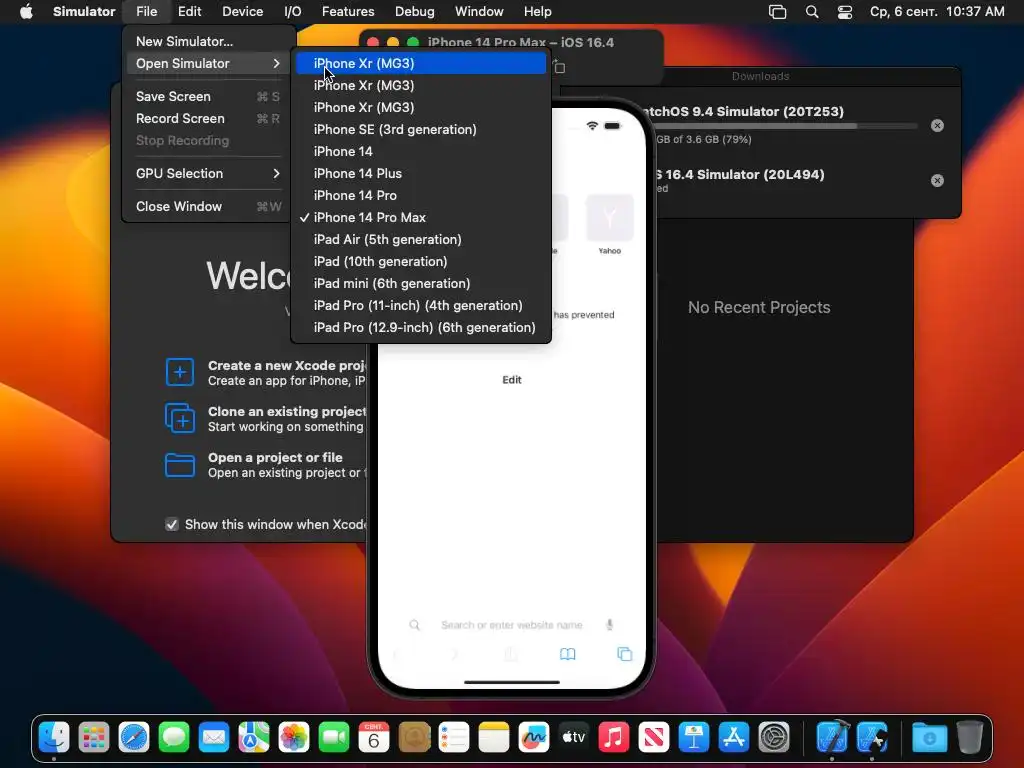Click the Create a new Xcode project icon

180,372
